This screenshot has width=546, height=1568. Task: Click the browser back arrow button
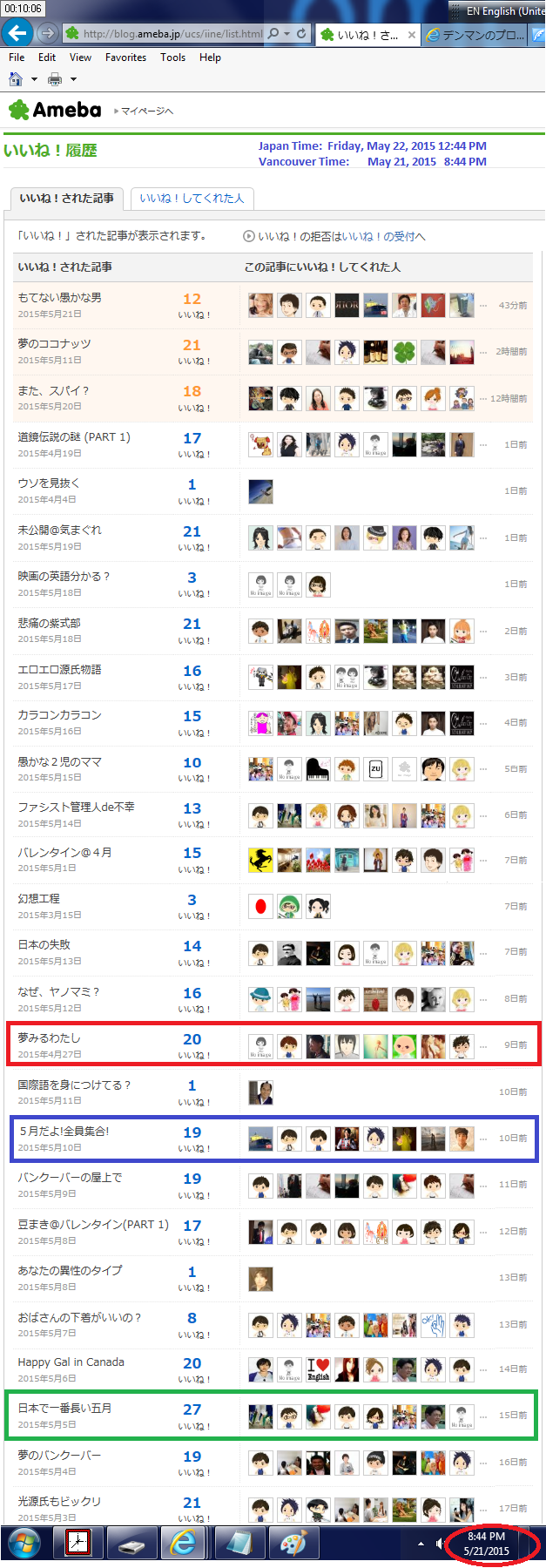click(x=17, y=33)
